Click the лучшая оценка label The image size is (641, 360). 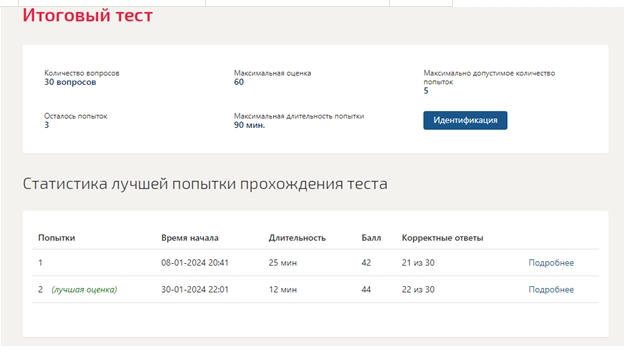(84, 290)
